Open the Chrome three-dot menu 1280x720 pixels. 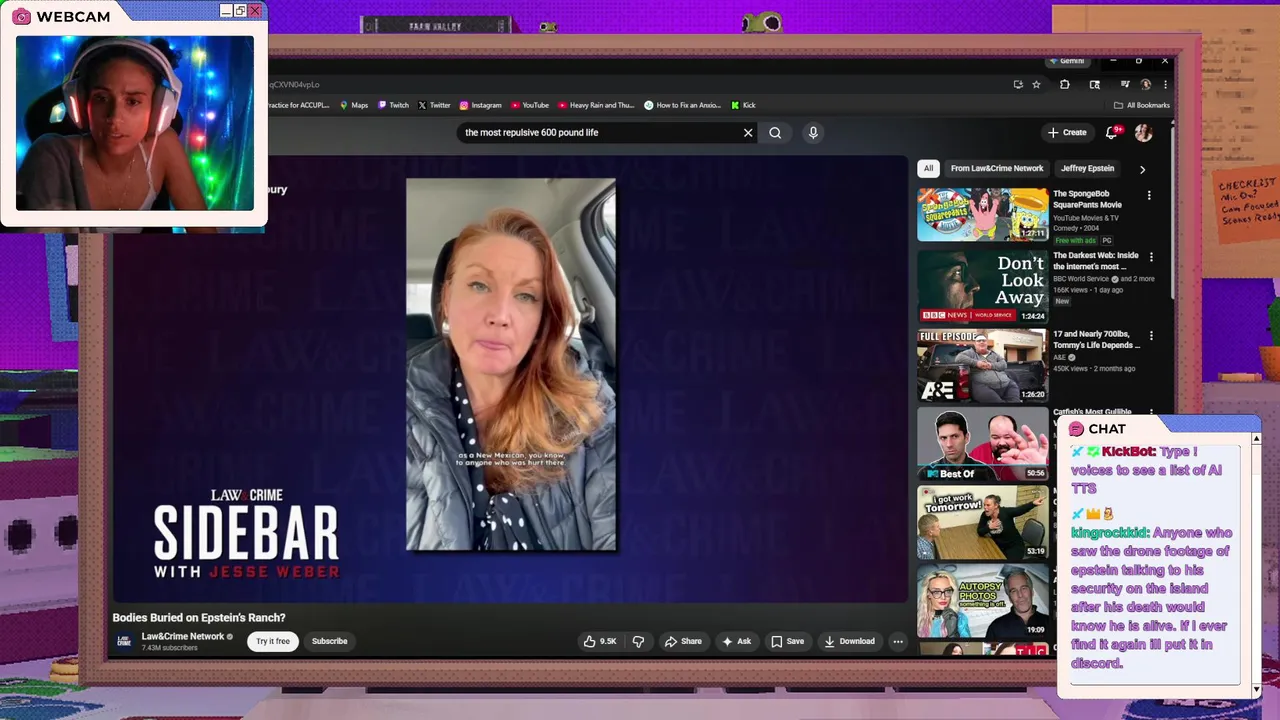1165,85
